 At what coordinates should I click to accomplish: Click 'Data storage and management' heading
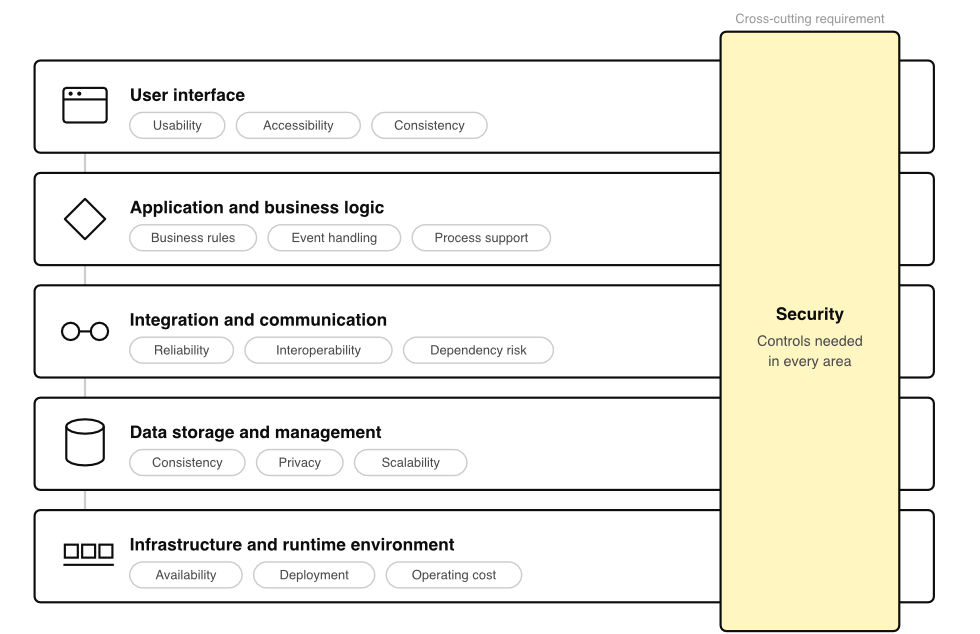point(256,433)
